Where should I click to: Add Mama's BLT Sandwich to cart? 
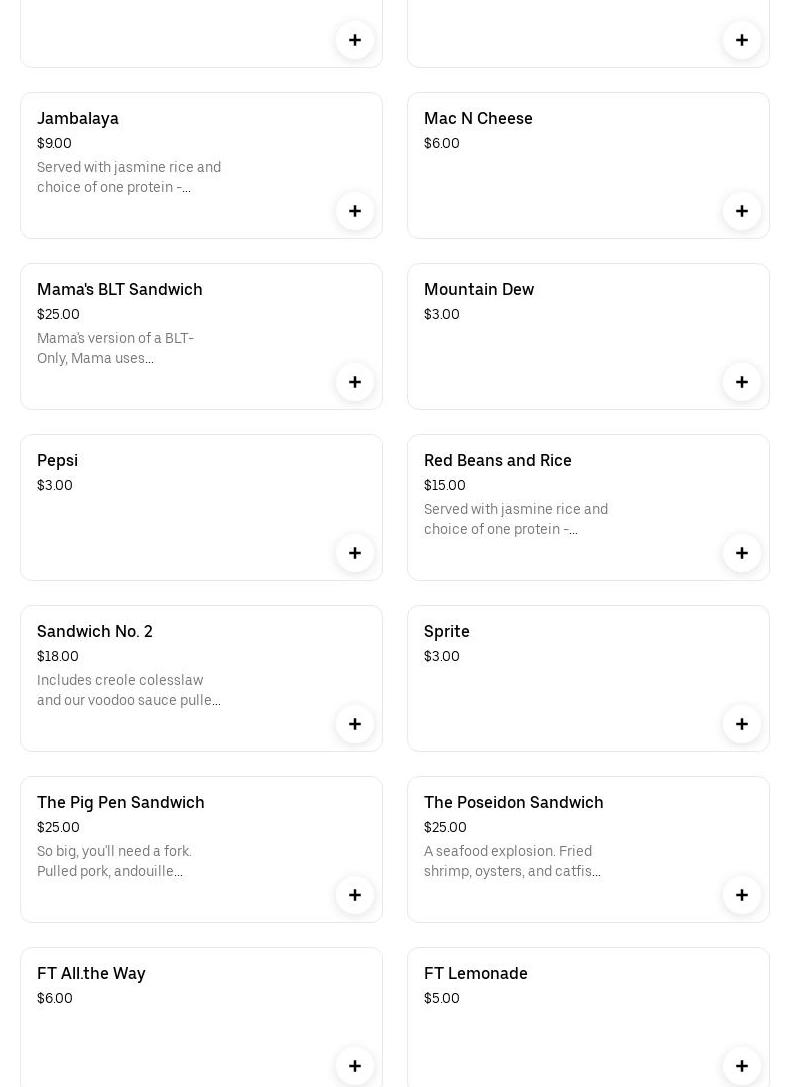[355, 382]
